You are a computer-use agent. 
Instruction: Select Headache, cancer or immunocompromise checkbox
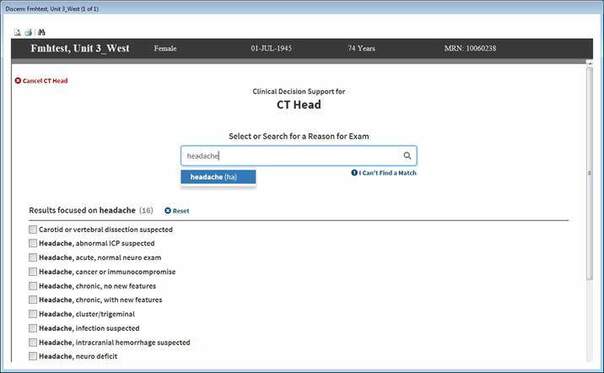(x=33, y=272)
